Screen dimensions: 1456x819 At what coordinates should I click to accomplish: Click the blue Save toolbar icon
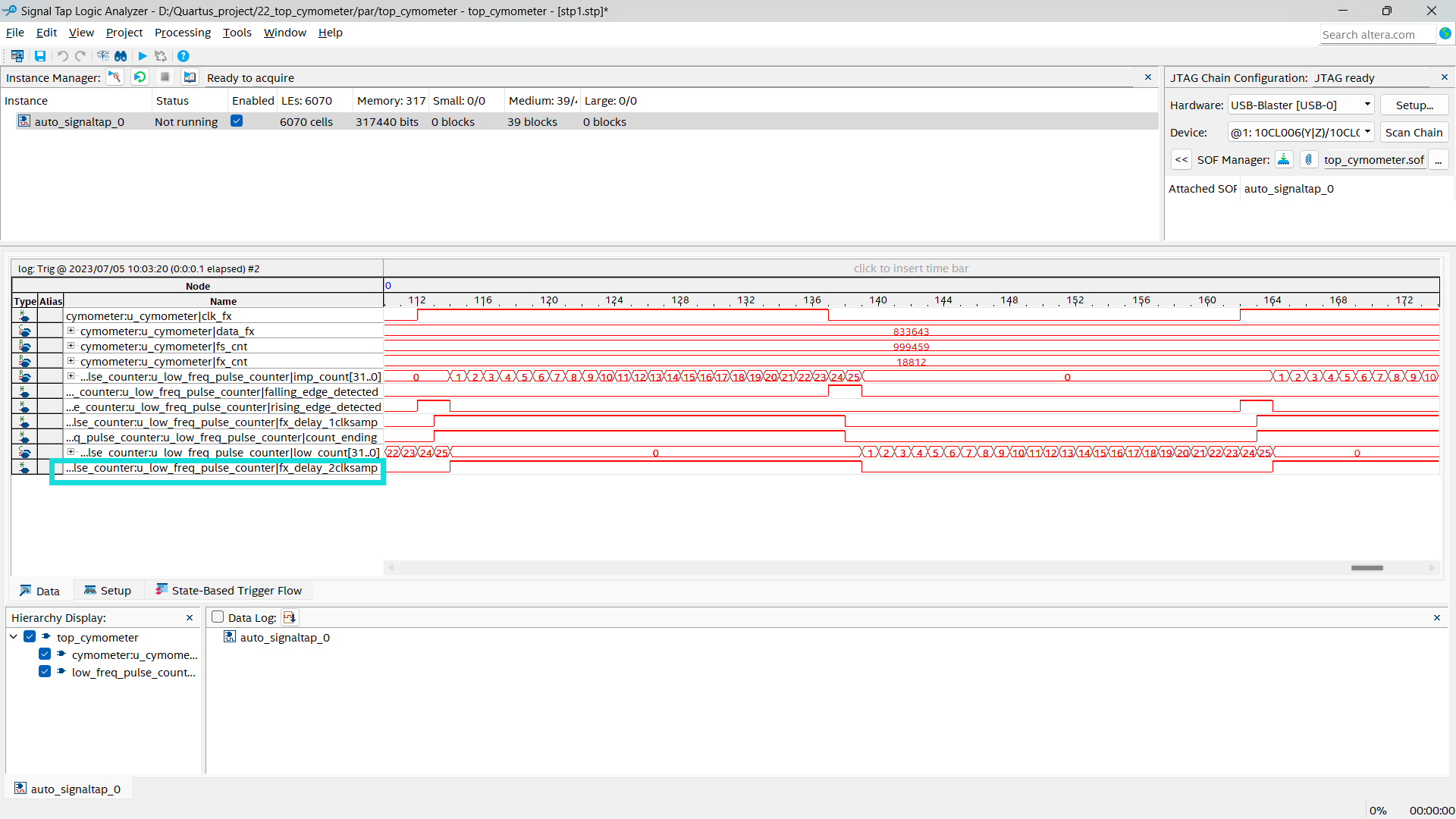click(40, 56)
